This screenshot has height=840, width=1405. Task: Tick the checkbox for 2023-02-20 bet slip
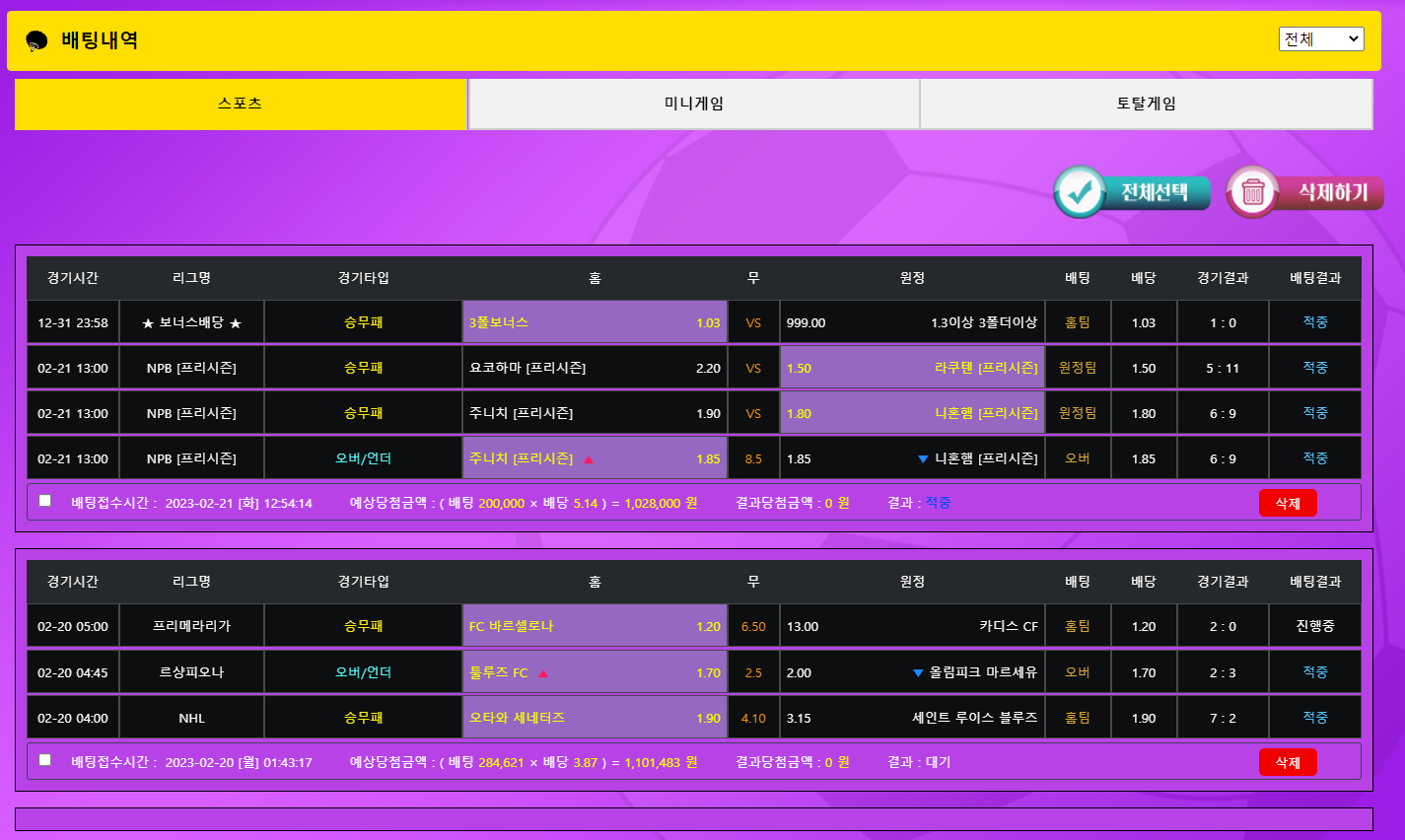pos(45,760)
